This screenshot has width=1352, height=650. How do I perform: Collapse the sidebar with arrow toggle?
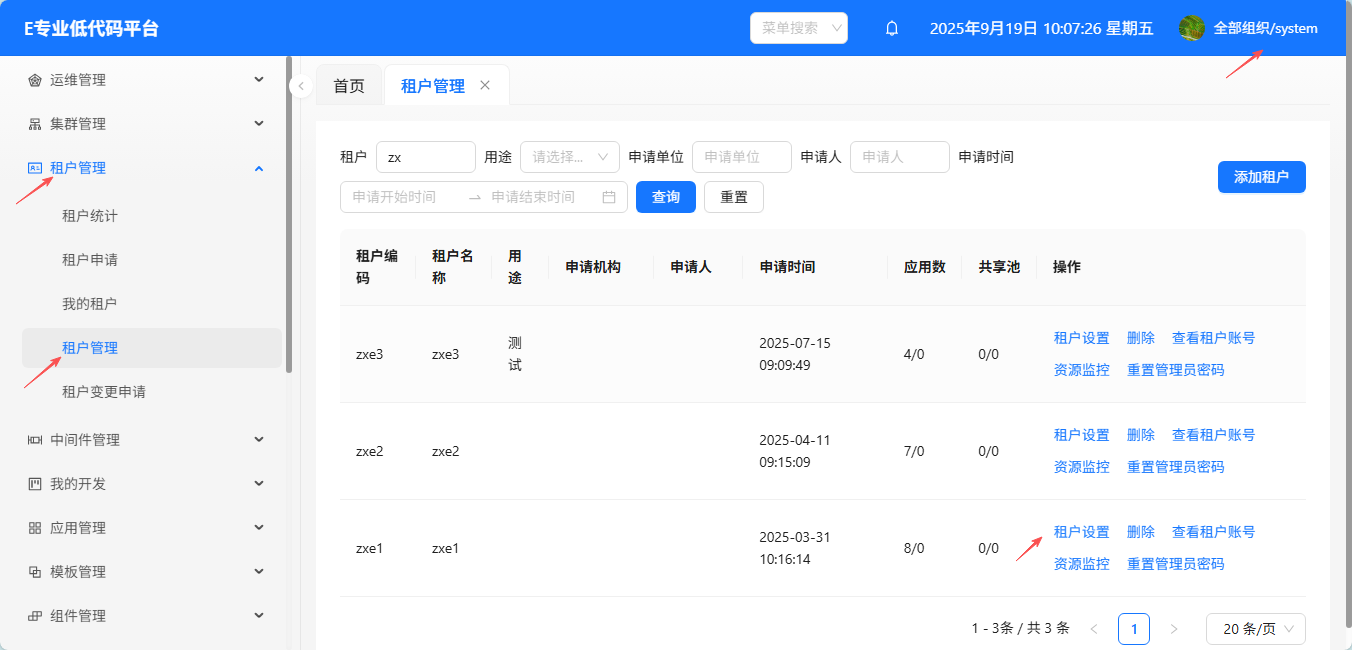301,87
